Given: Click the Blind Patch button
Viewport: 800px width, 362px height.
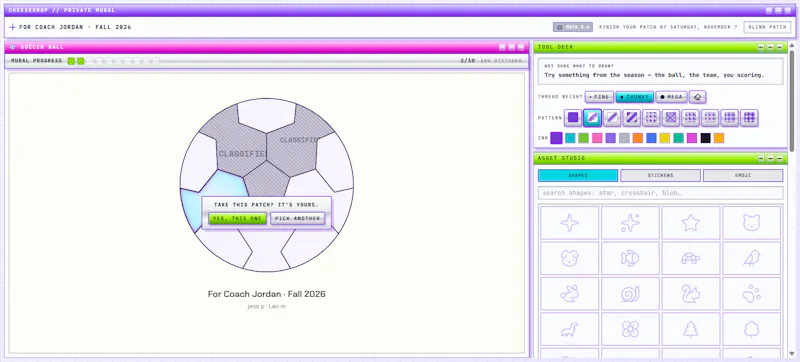Looking at the screenshot, I should point(767,27).
